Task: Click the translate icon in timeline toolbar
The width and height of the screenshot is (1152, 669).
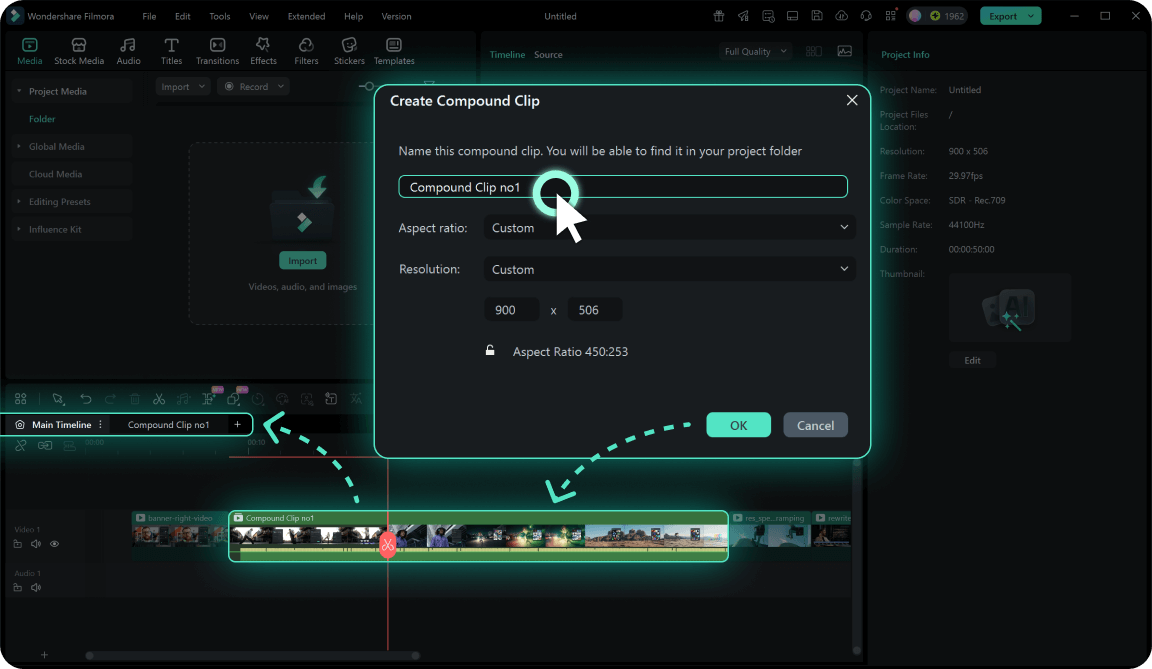Action: tap(356, 399)
